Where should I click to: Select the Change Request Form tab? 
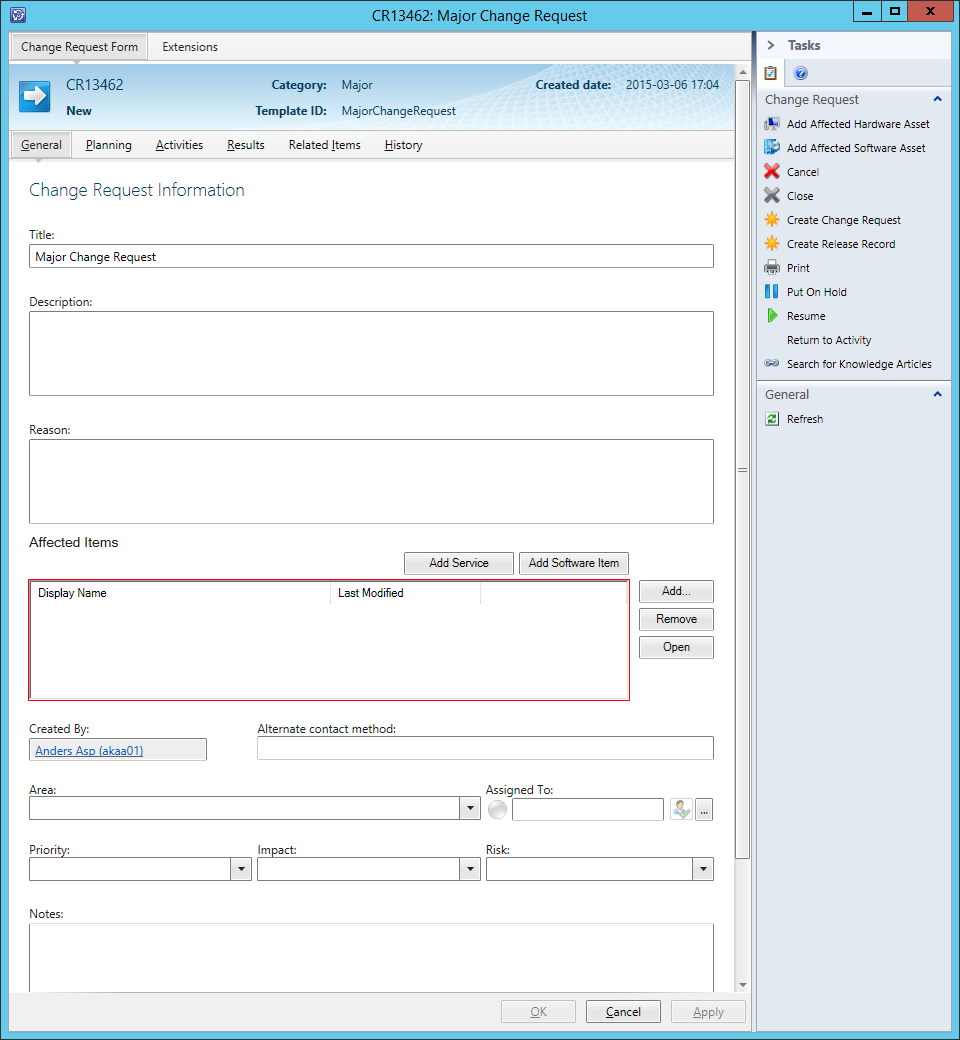point(79,47)
